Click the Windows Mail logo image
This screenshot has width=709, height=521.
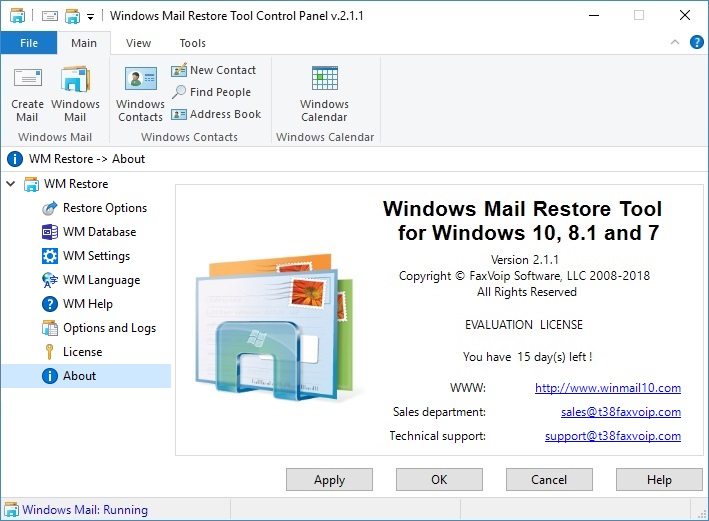274,328
